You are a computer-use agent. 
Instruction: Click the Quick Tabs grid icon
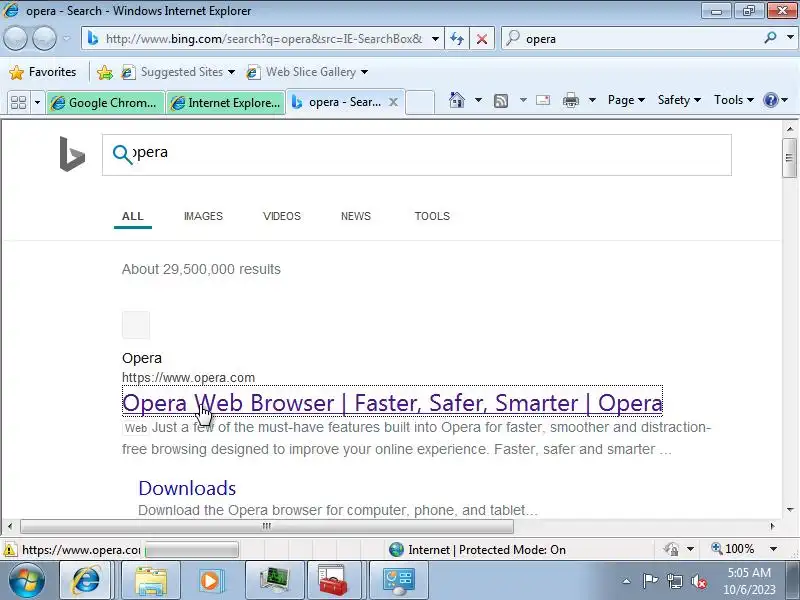[x=18, y=102]
